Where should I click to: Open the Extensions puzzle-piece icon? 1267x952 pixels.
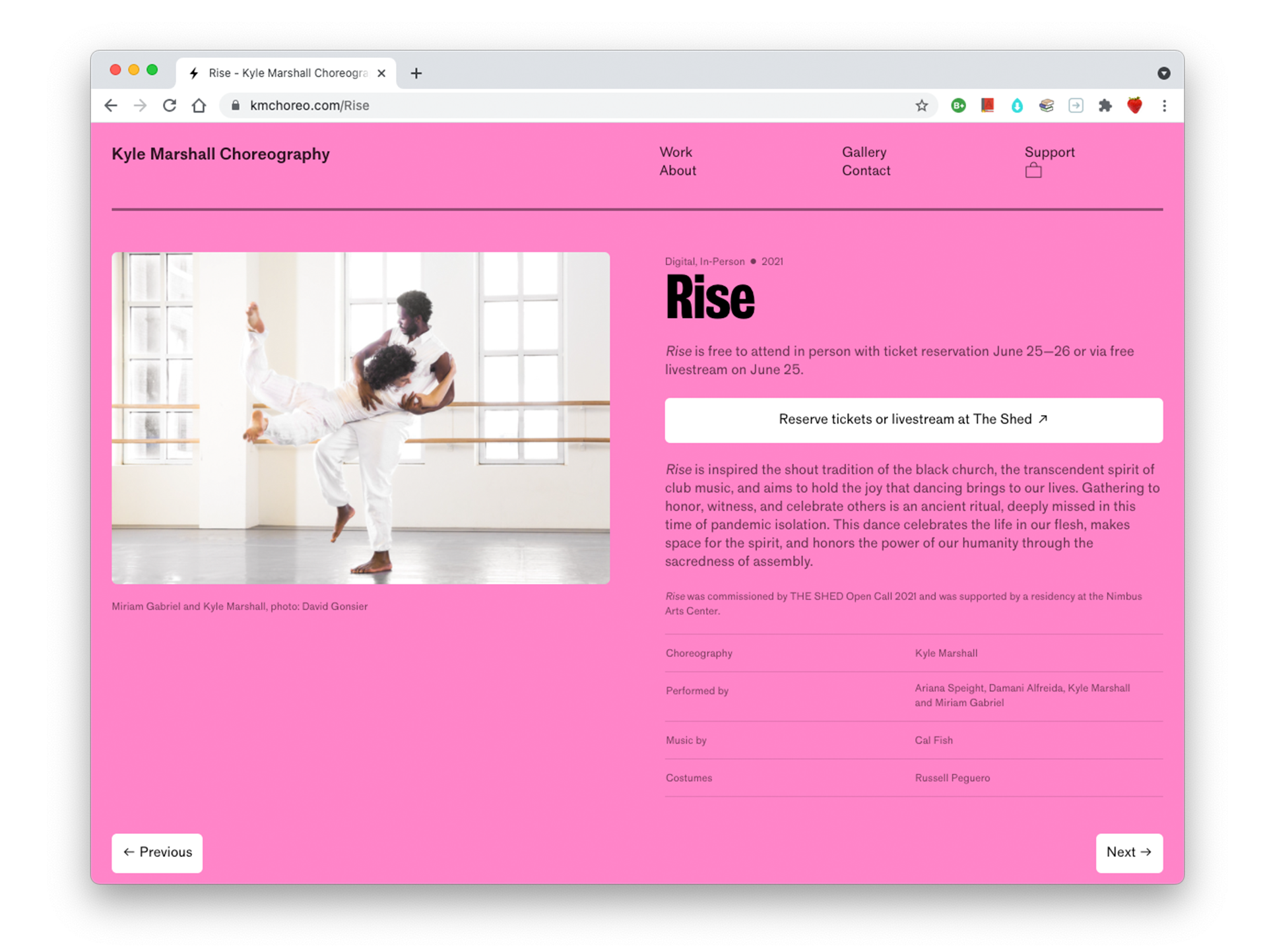pos(1105,106)
